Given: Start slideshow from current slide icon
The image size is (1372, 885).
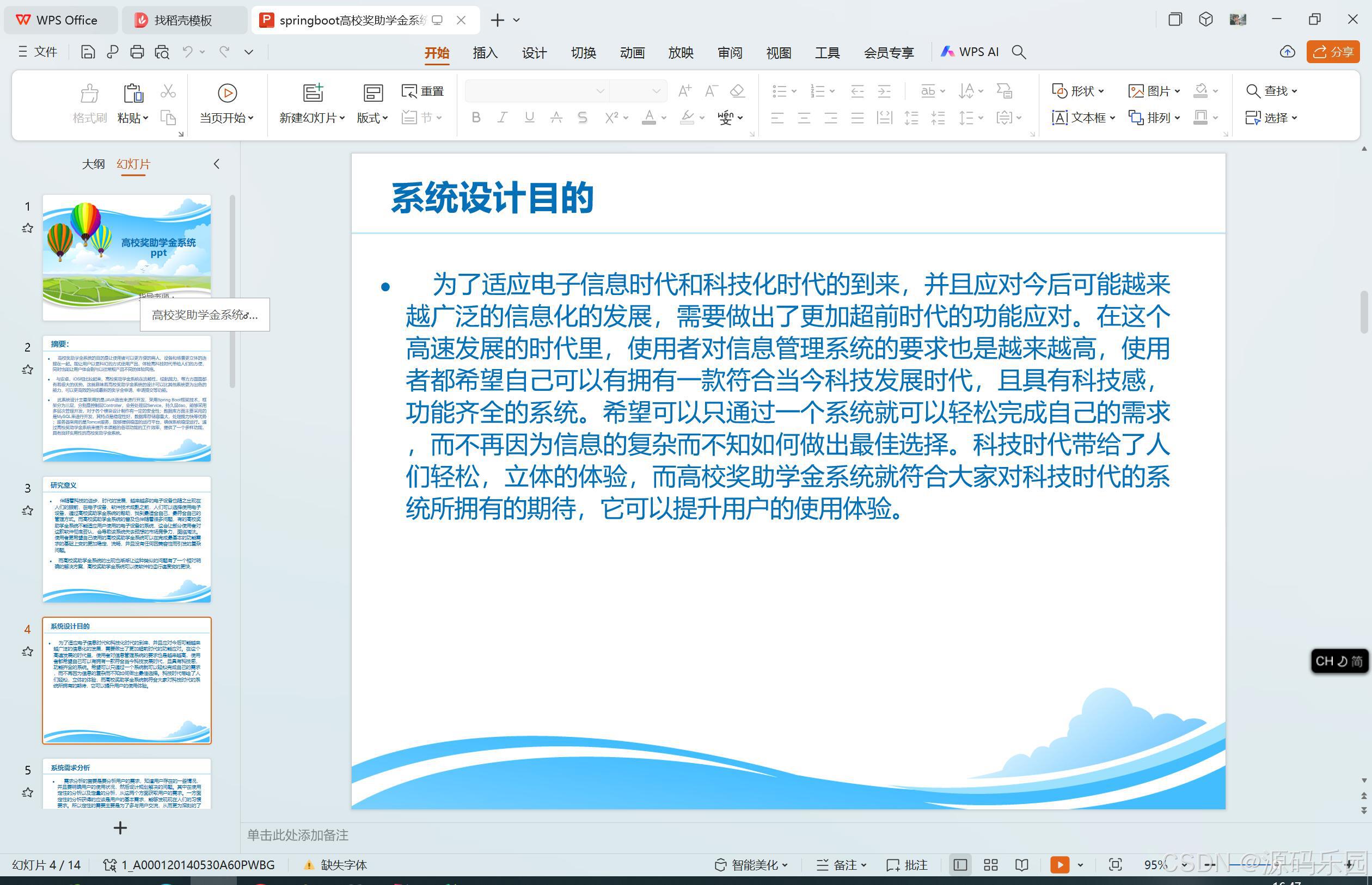Looking at the screenshot, I should click(x=227, y=93).
